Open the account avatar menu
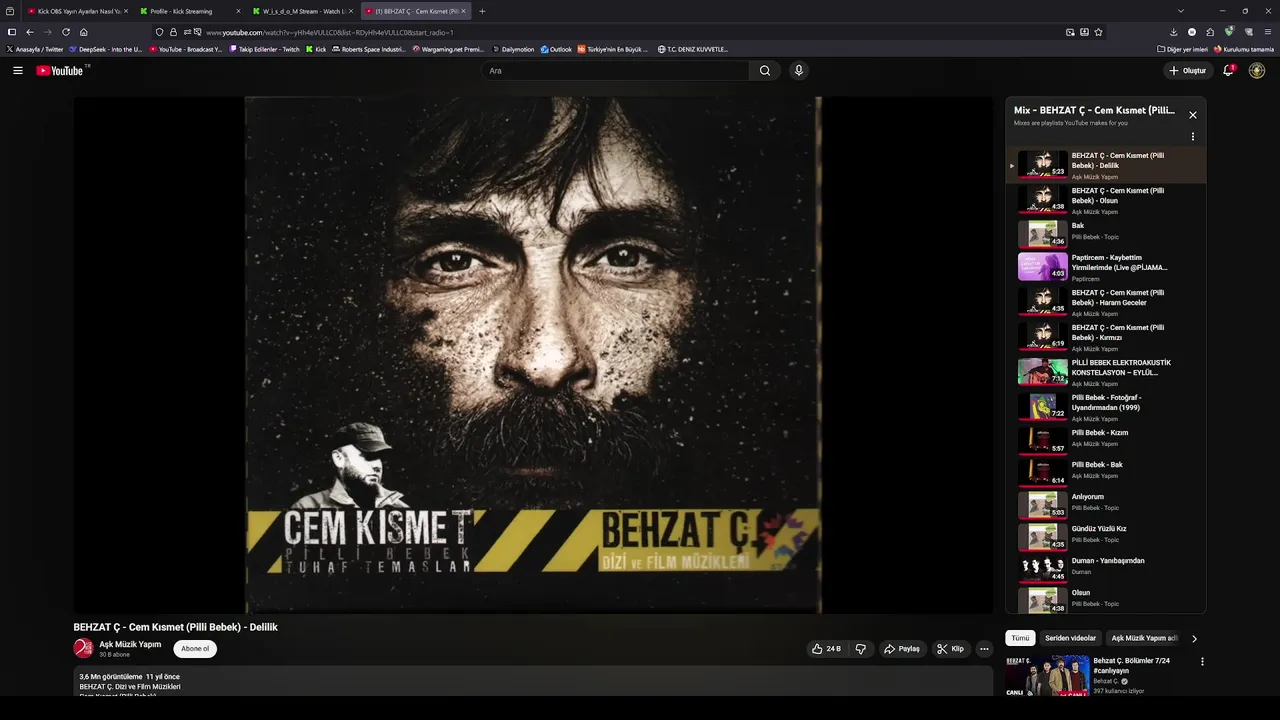1280x720 pixels. click(x=1257, y=71)
